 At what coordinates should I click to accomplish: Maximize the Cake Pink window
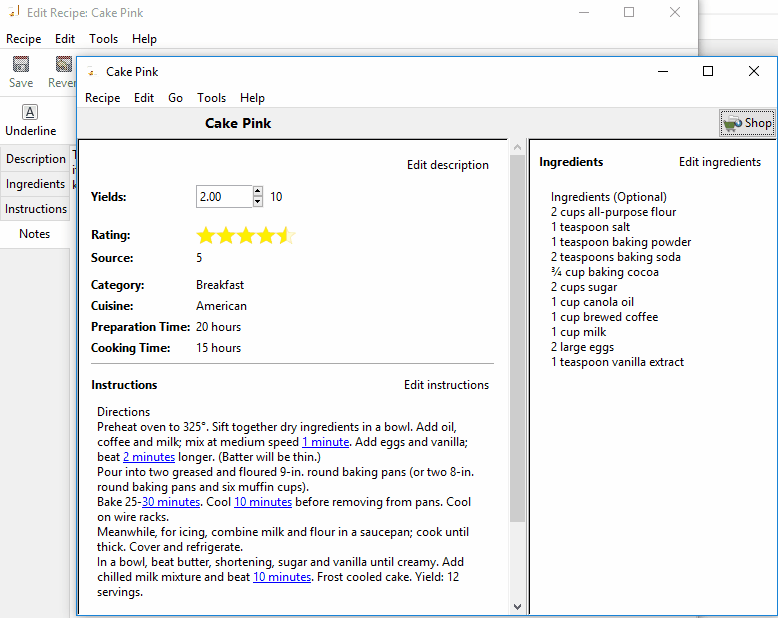(708, 71)
